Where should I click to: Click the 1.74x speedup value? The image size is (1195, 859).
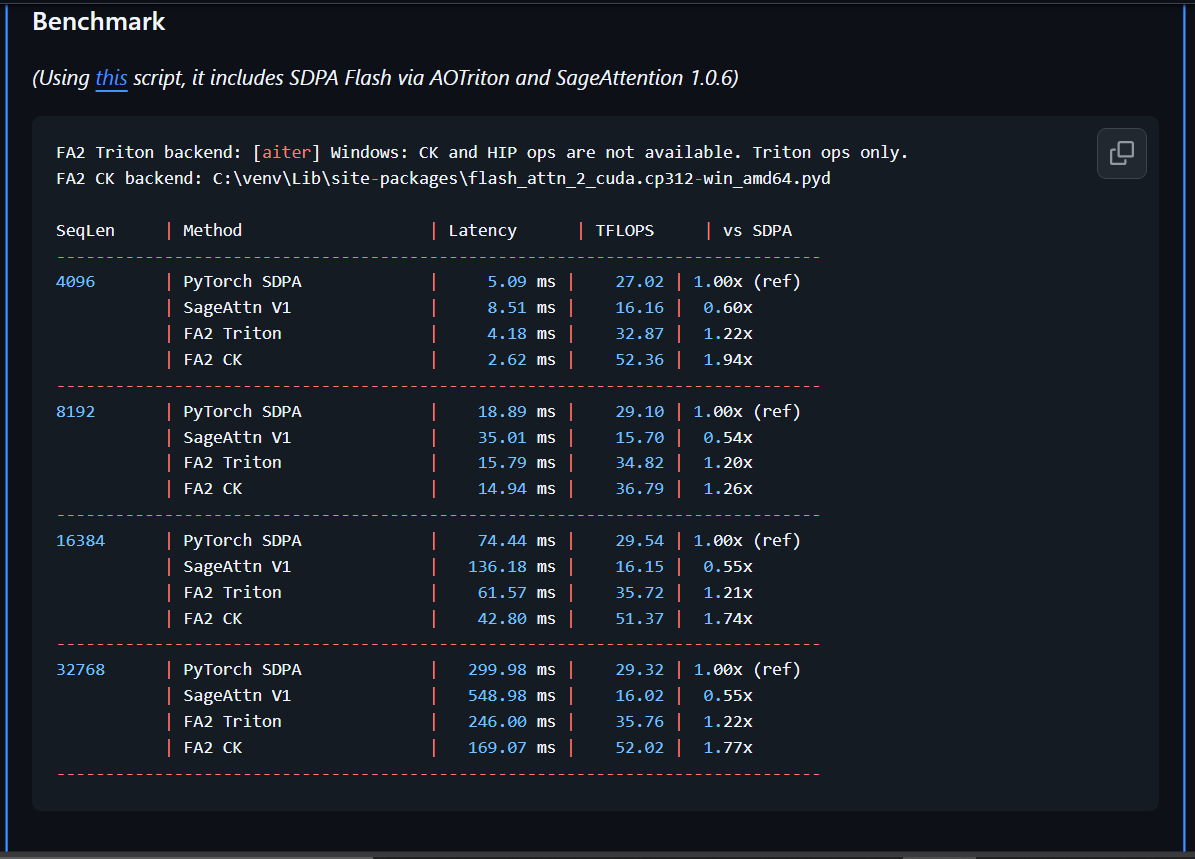pyautogui.click(x=728, y=618)
